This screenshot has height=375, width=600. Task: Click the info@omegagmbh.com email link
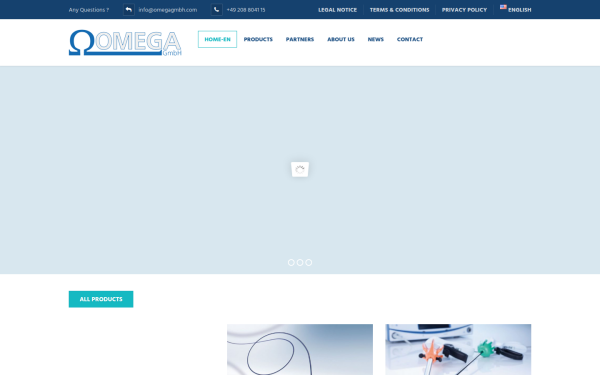[168, 10]
